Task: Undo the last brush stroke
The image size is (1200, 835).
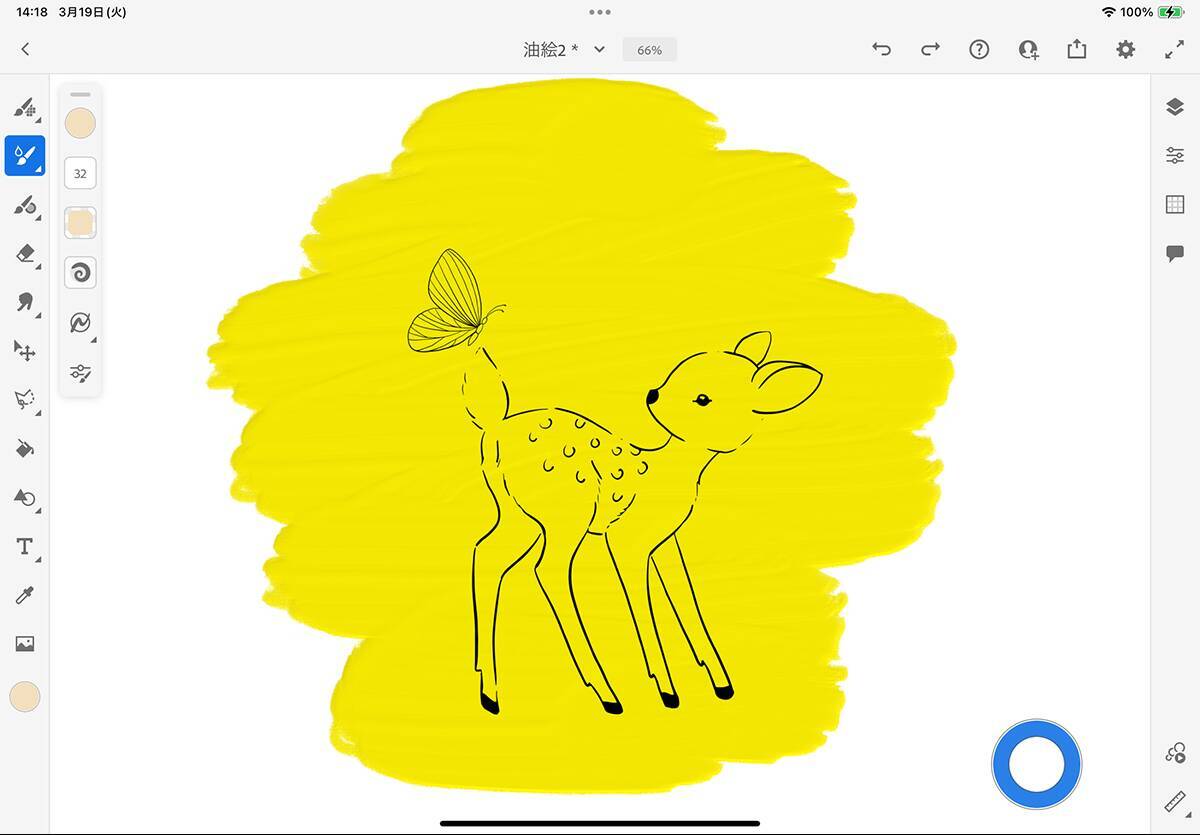Action: (x=881, y=49)
